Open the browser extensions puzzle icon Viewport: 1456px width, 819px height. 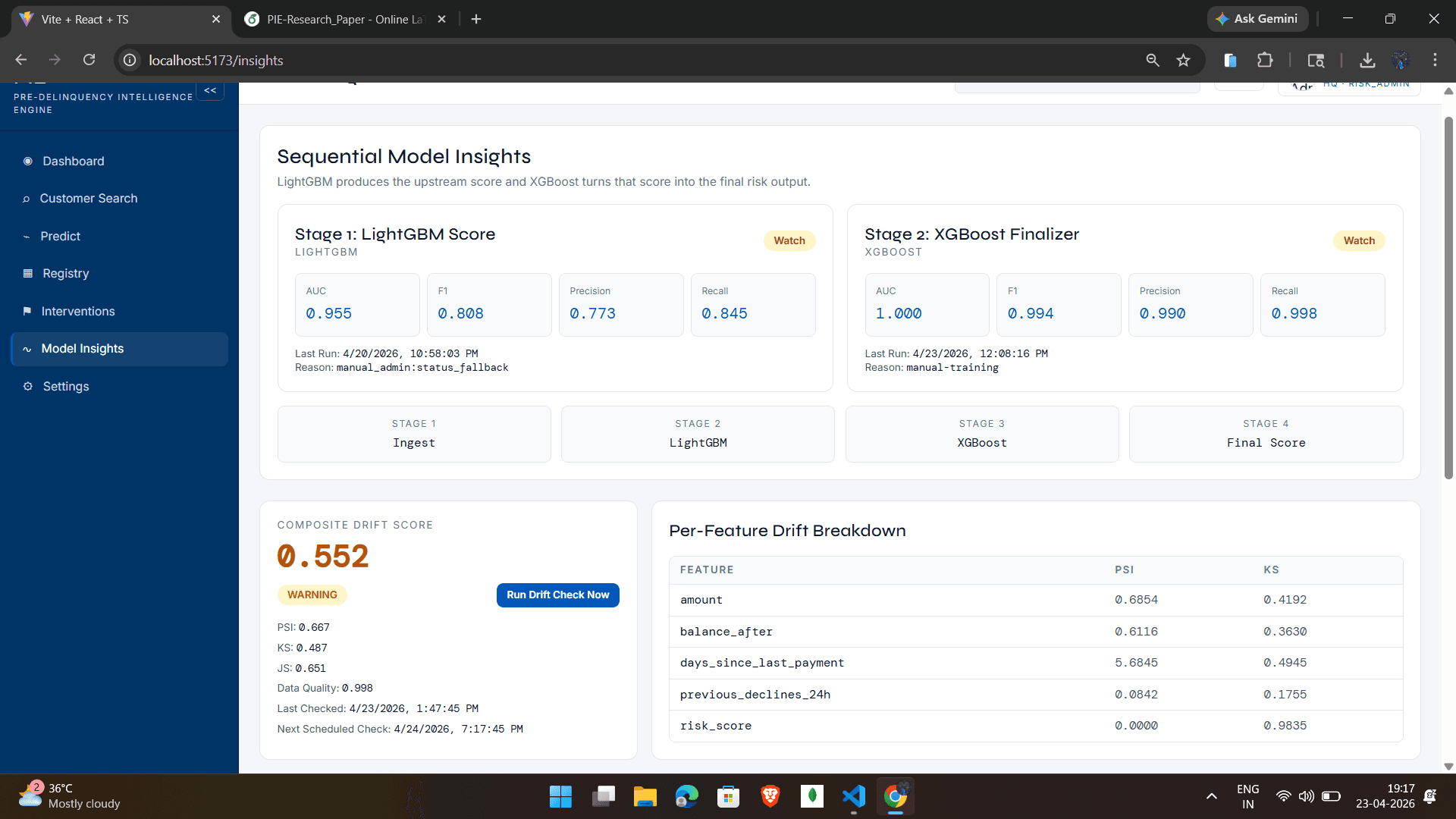pyautogui.click(x=1265, y=60)
